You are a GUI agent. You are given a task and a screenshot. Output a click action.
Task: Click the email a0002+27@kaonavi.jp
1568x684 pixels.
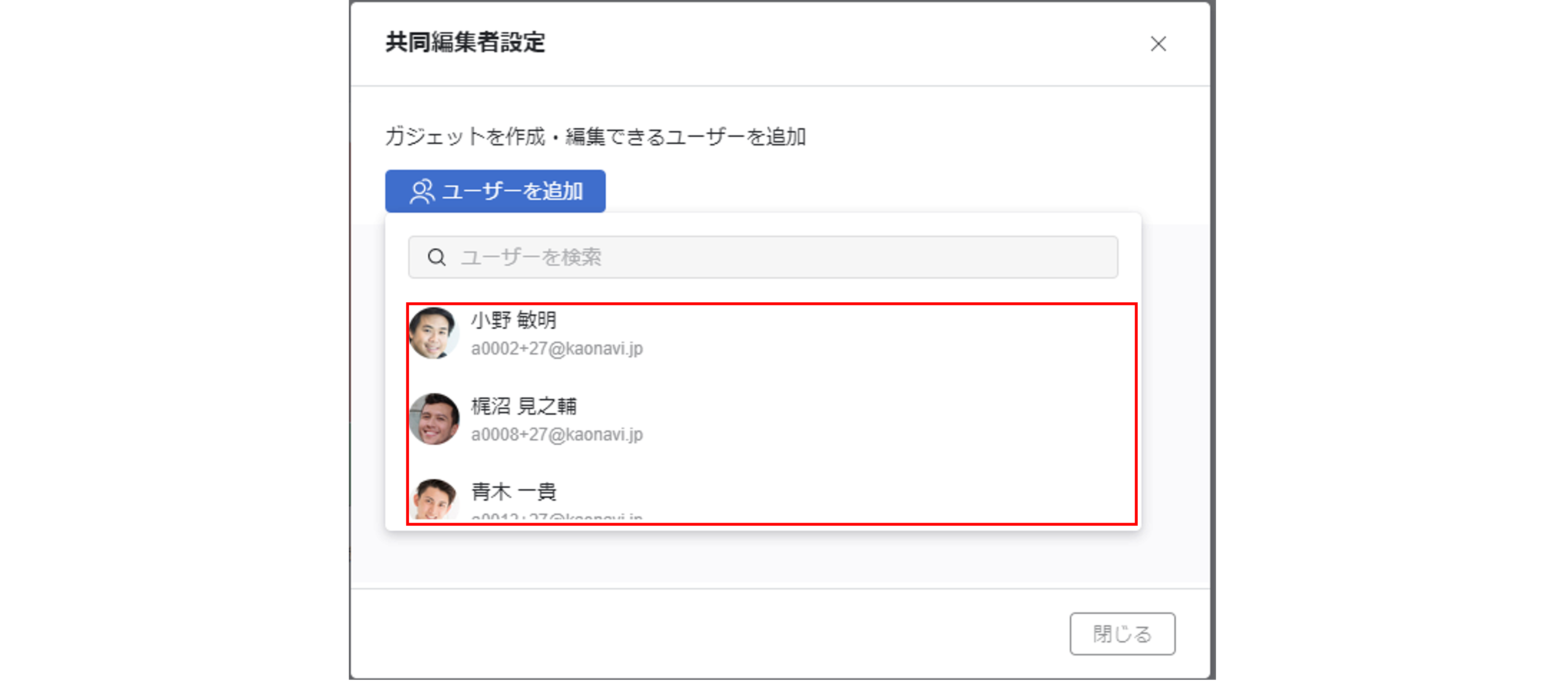pos(556,349)
